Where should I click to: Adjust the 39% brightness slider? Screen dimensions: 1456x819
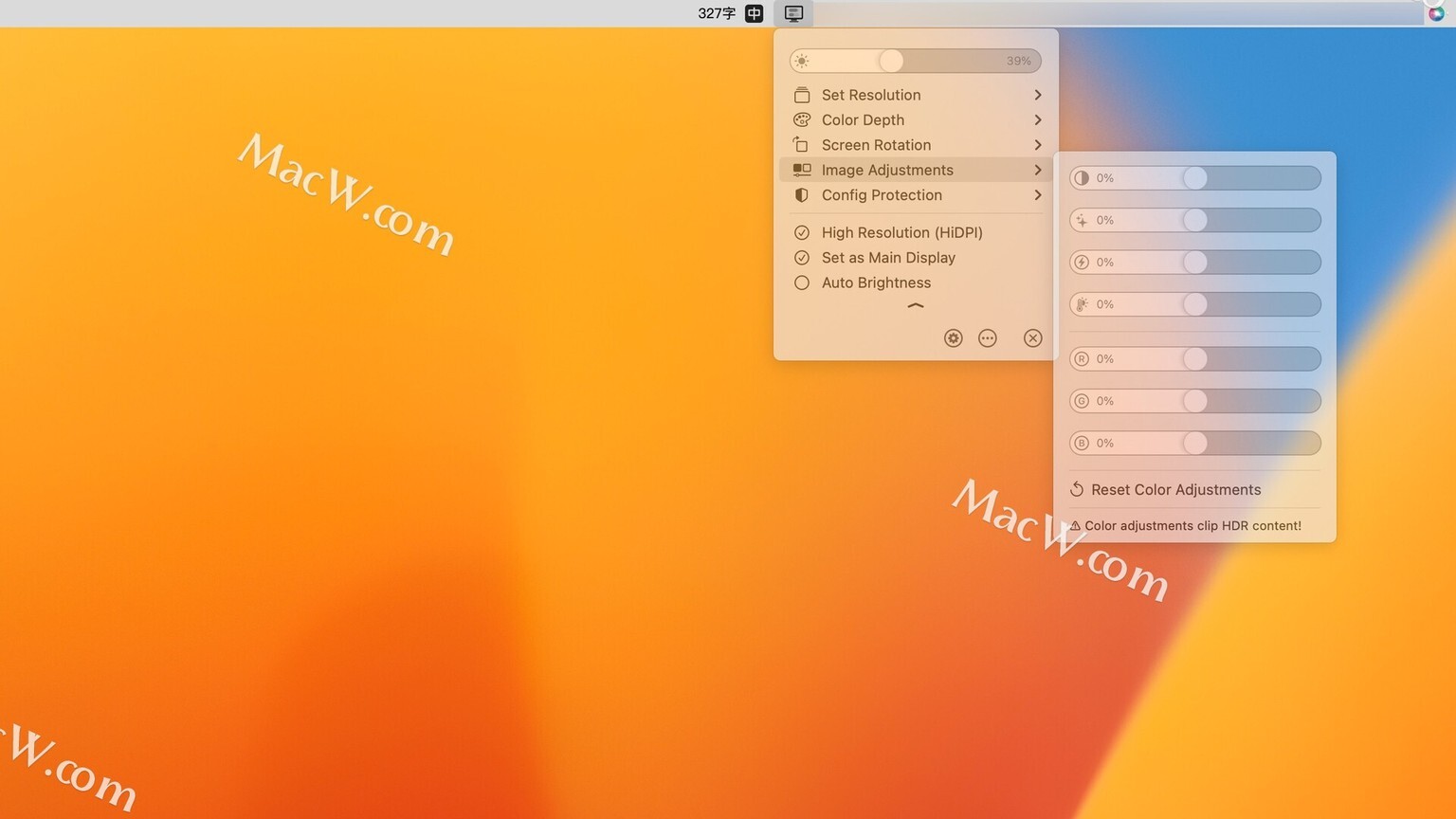pyautogui.click(x=916, y=61)
